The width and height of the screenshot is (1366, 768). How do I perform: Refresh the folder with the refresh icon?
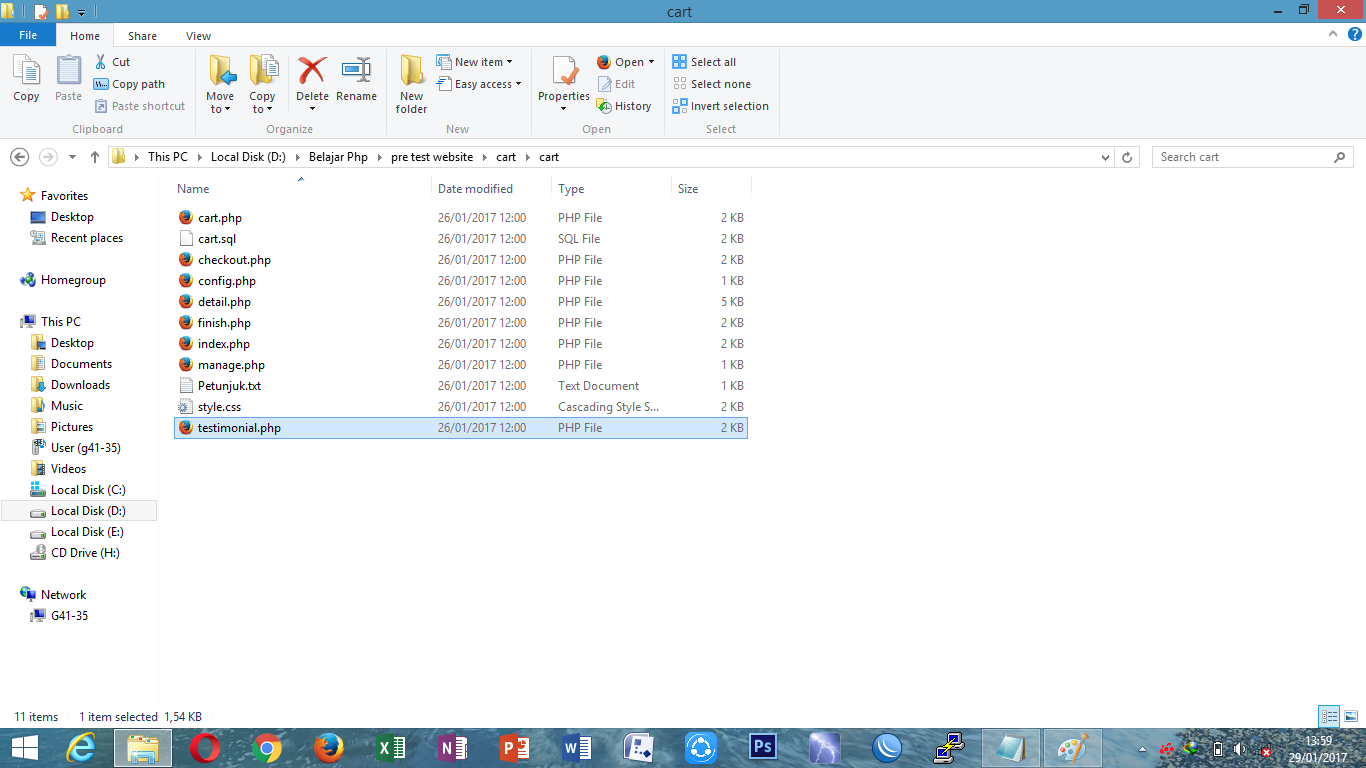click(1128, 157)
